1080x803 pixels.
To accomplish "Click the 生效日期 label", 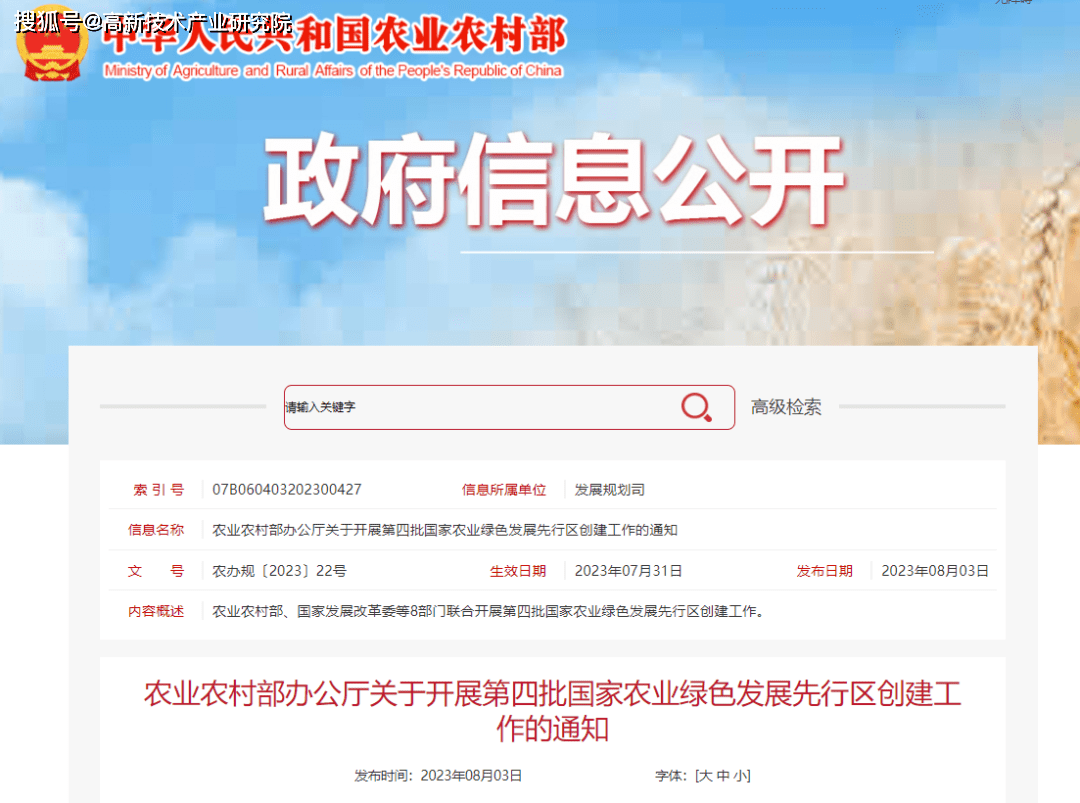I will click(517, 571).
